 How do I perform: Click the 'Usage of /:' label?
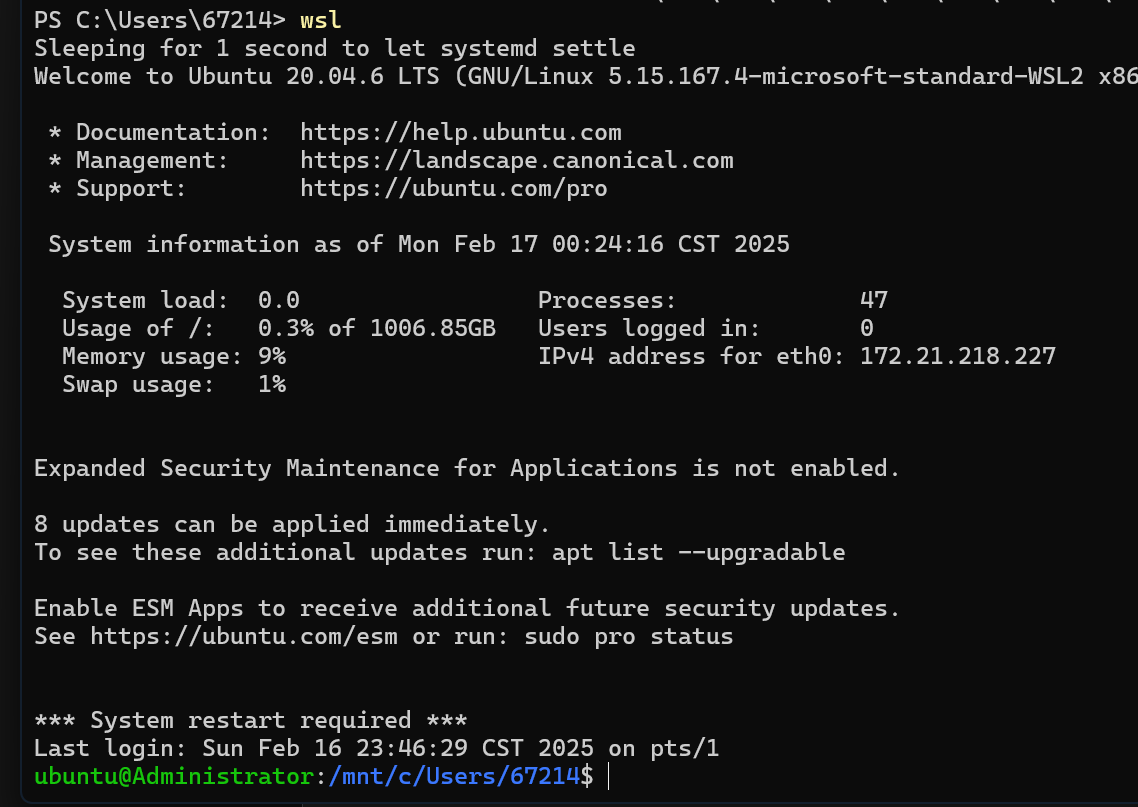[x=139, y=329]
